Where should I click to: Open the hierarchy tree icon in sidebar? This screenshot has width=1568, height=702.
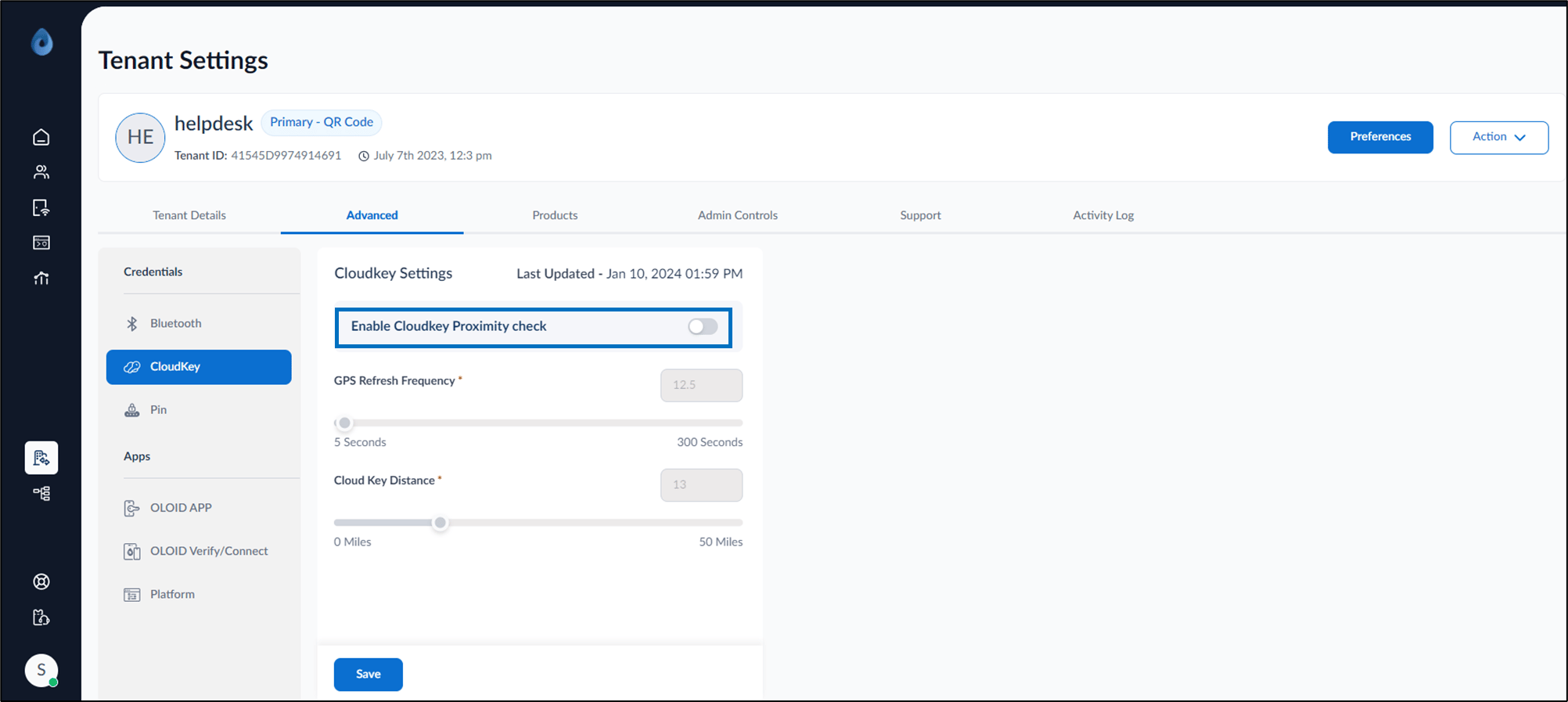(x=41, y=493)
